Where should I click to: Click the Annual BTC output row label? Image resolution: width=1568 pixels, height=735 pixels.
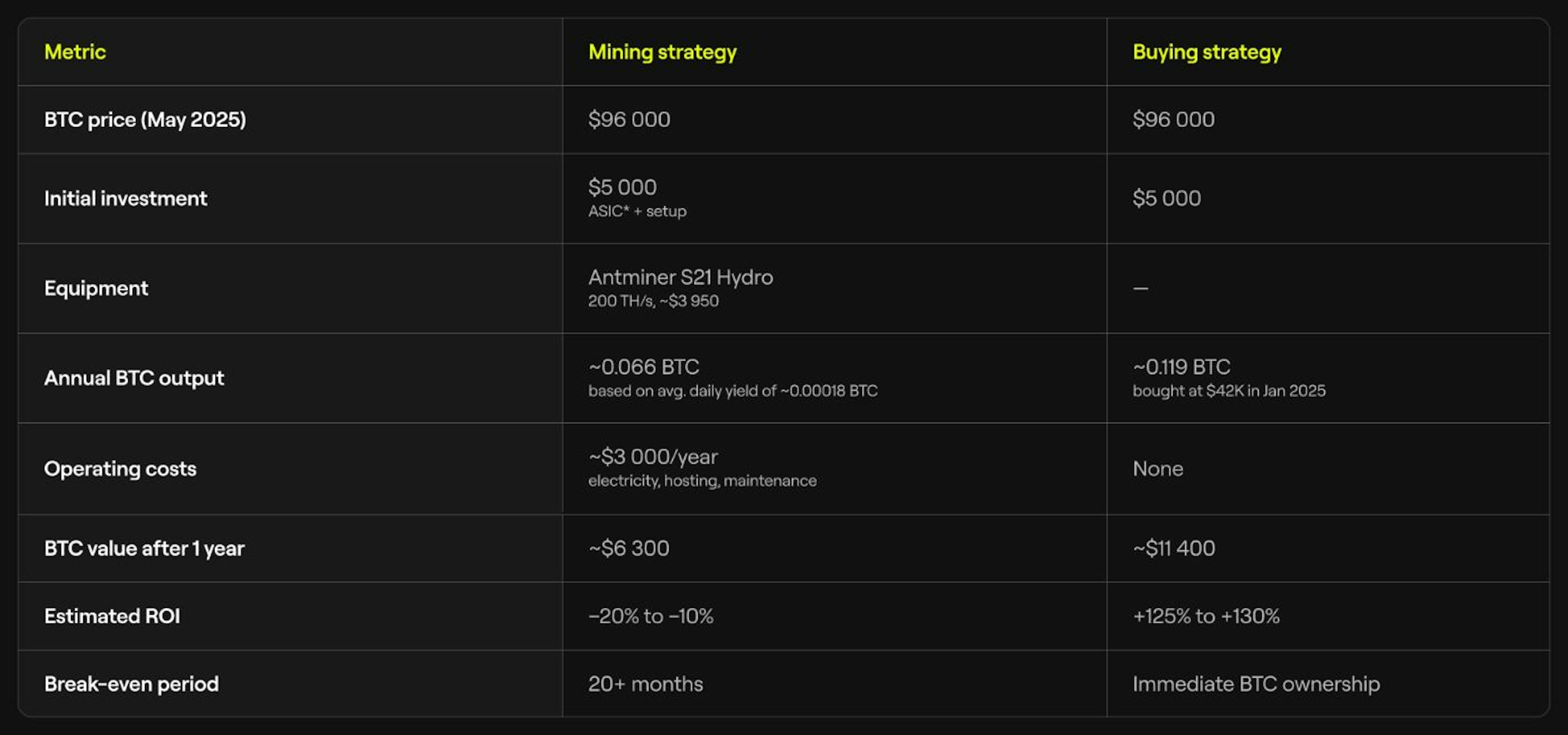[x=134, y=378]
